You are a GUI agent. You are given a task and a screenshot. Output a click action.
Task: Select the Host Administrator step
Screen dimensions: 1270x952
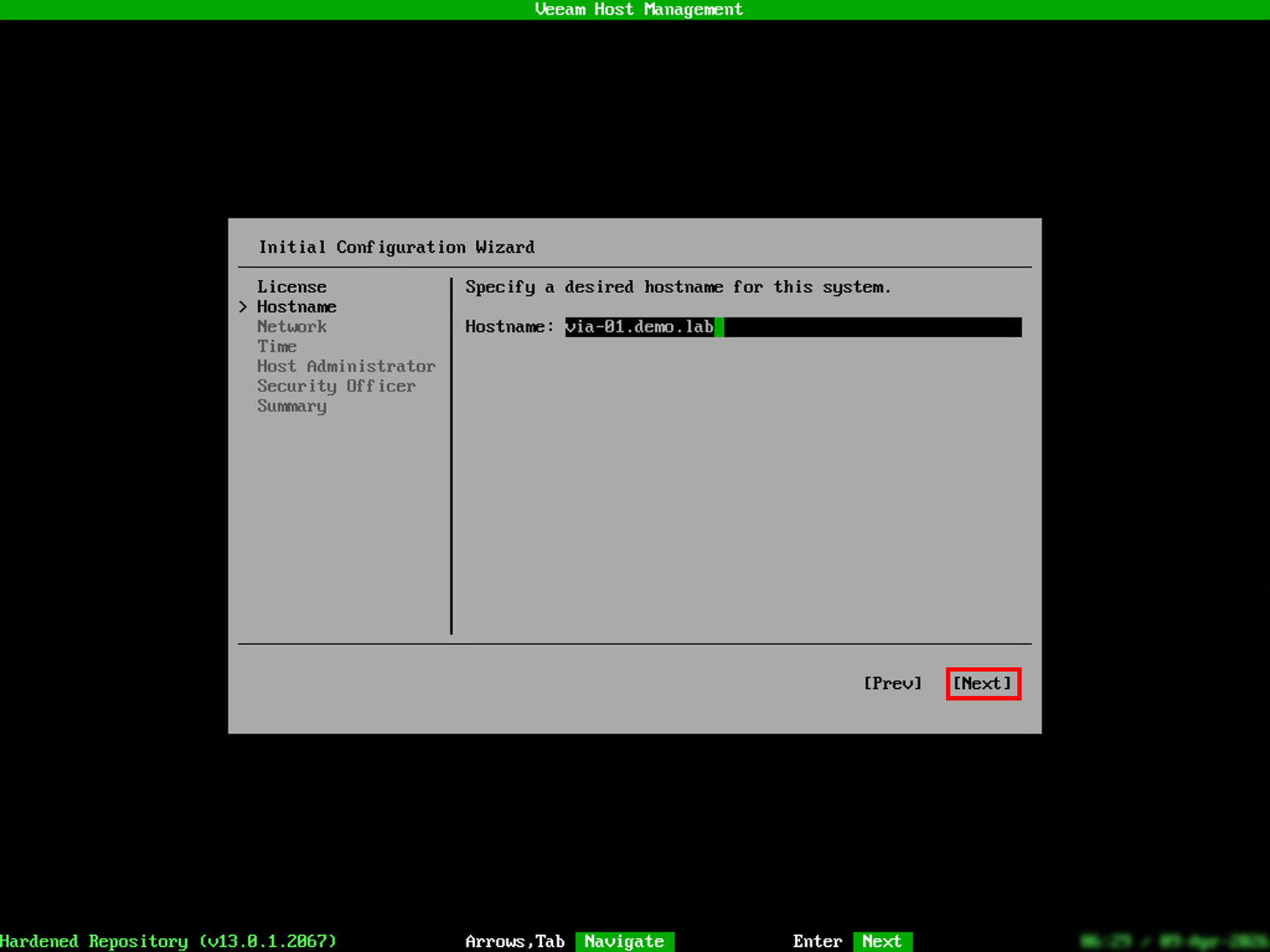click(346, 366)
